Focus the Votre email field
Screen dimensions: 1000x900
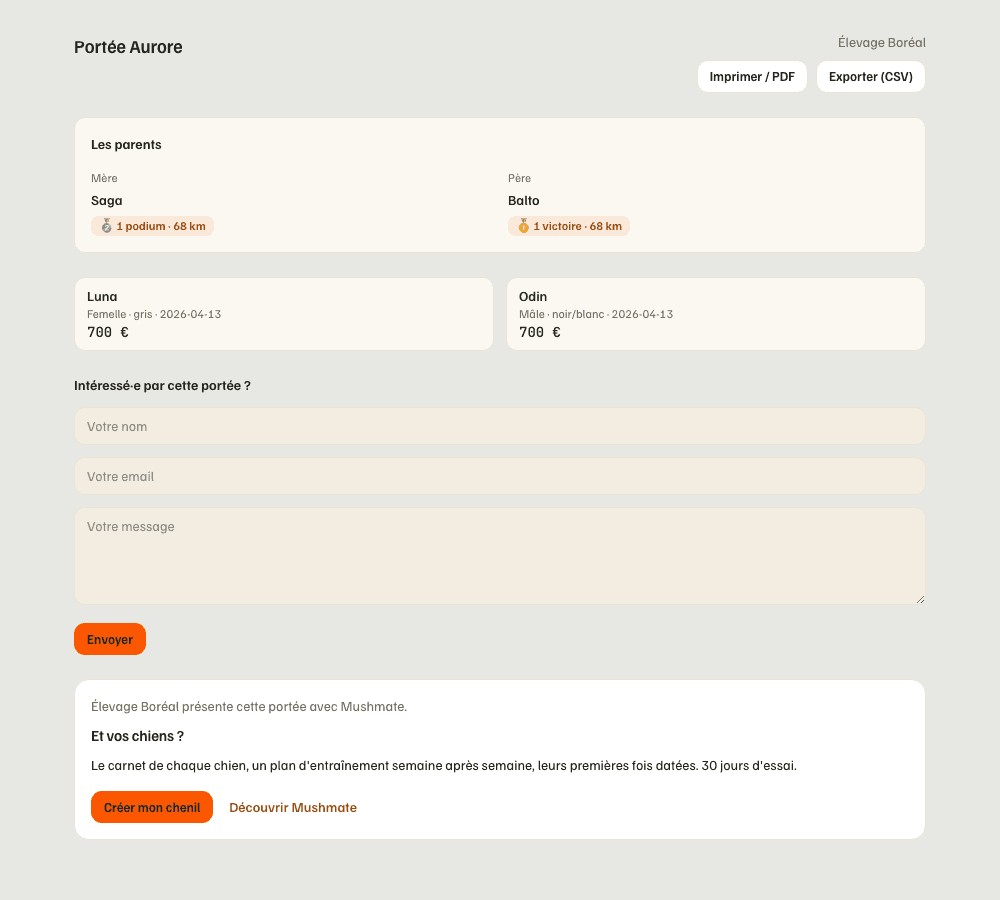[x=499, y=476]
